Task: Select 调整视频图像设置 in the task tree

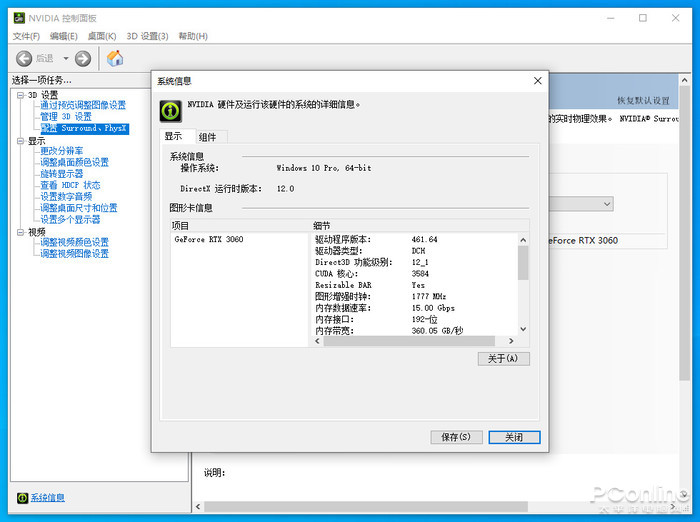Action: pyautogui.click(x=75, y=254)
